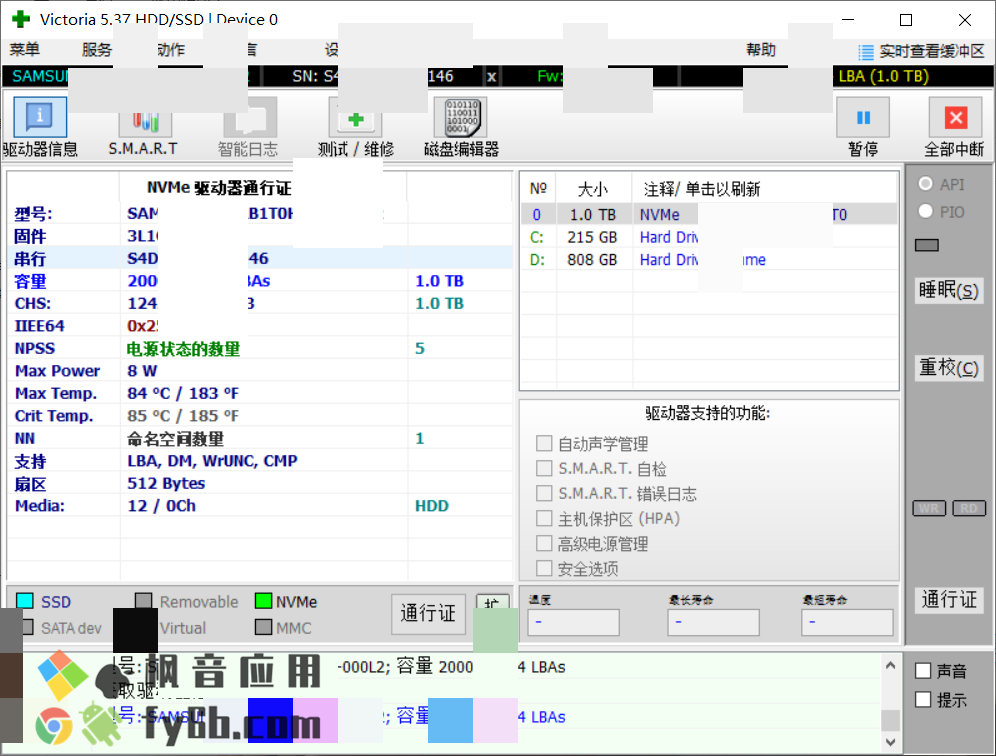Open the Disk Editor (磁盘编辑器) toolbar icon
Viewport: 996px width, 756px height.
point(461,117)
